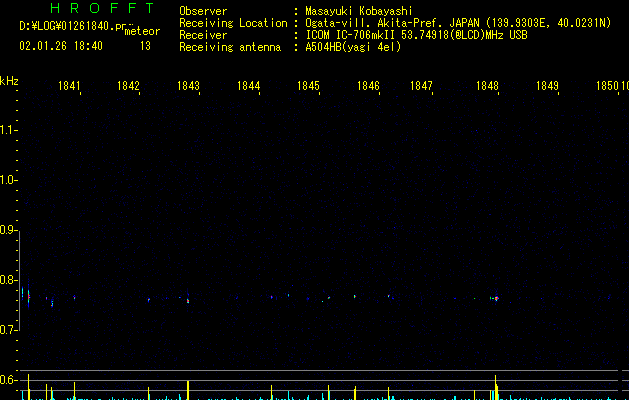Click the 1849 time axis marker
Image resolution: width=629 pixels, height=400 pixels.
coord(547,86)
